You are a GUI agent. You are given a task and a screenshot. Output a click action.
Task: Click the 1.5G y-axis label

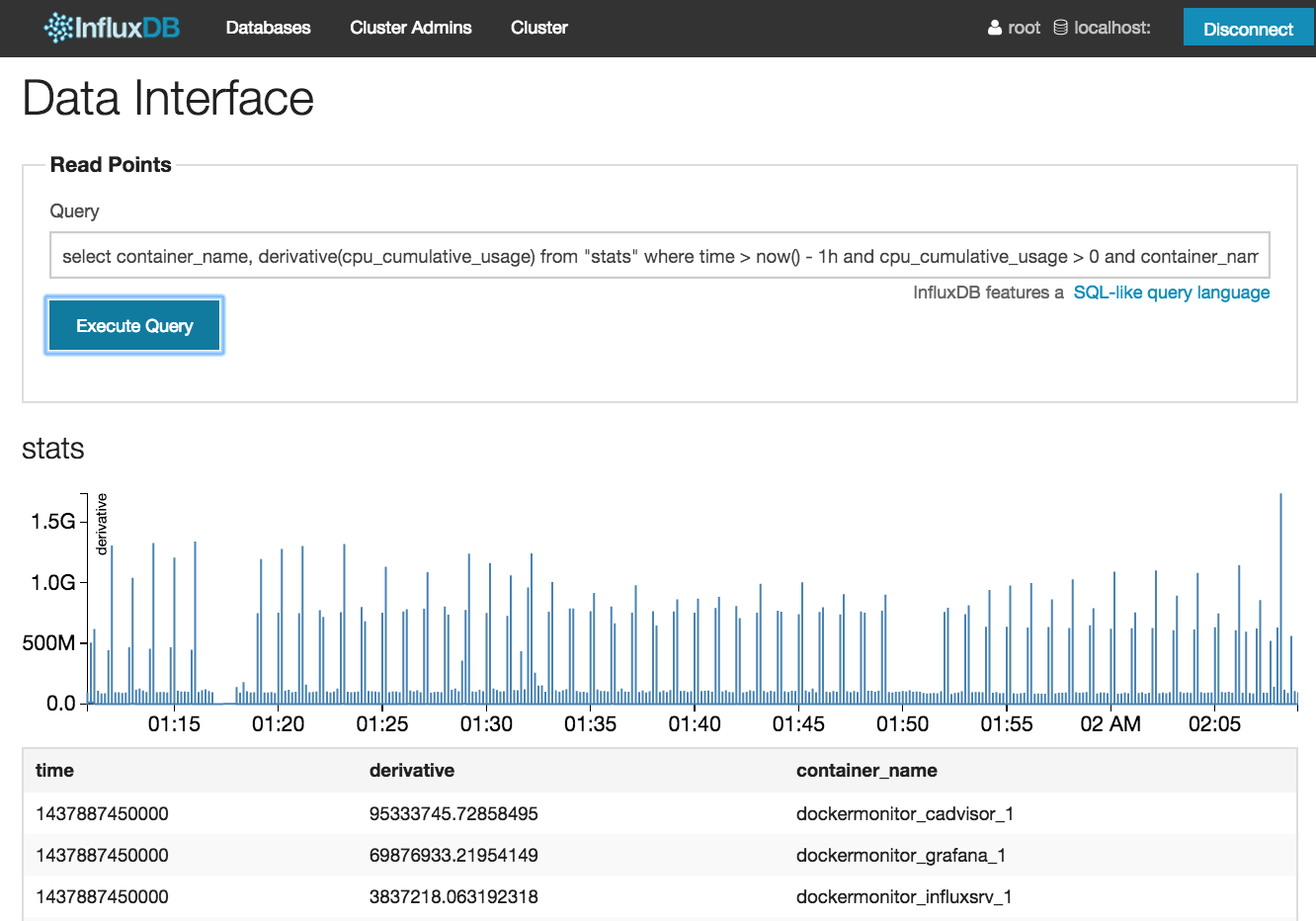(53, 522)
